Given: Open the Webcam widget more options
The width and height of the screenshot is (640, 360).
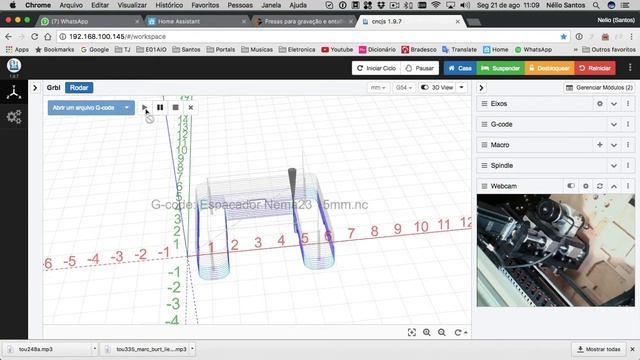Looking at the screenshot, I should [628, 186].
